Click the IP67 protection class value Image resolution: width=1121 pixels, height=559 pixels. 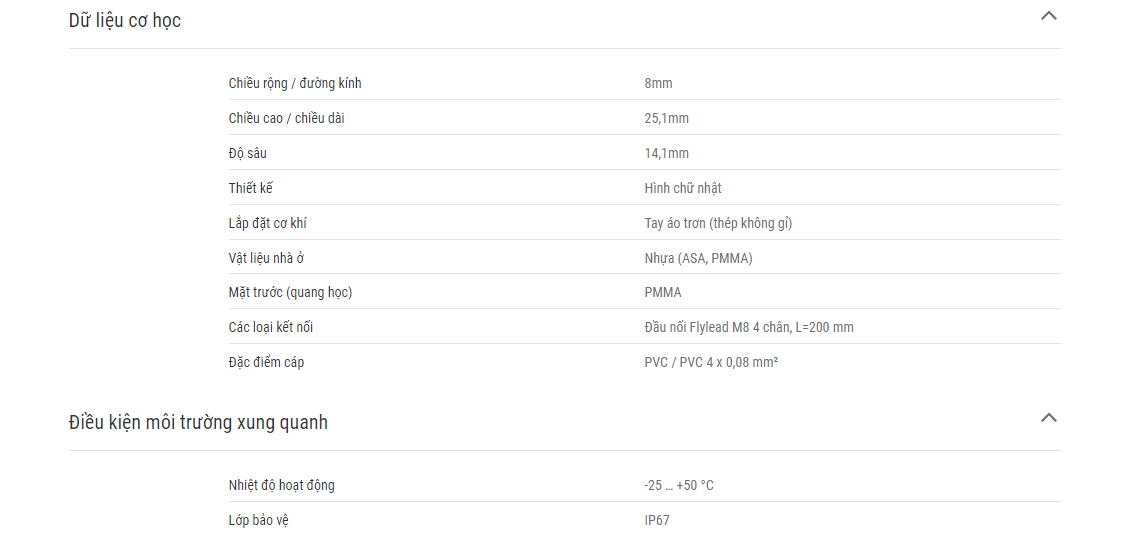[656, 521]
